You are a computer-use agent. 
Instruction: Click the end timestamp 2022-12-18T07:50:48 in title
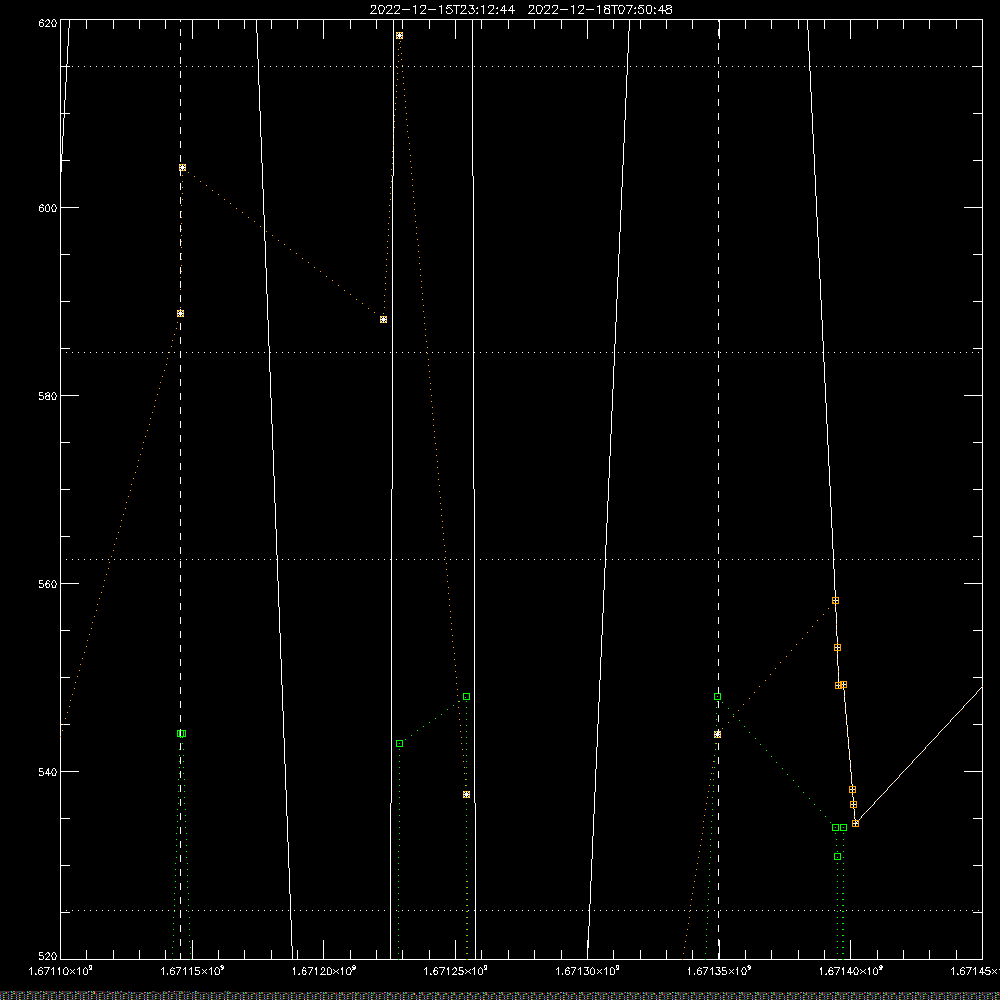click(x=599, y=10)
